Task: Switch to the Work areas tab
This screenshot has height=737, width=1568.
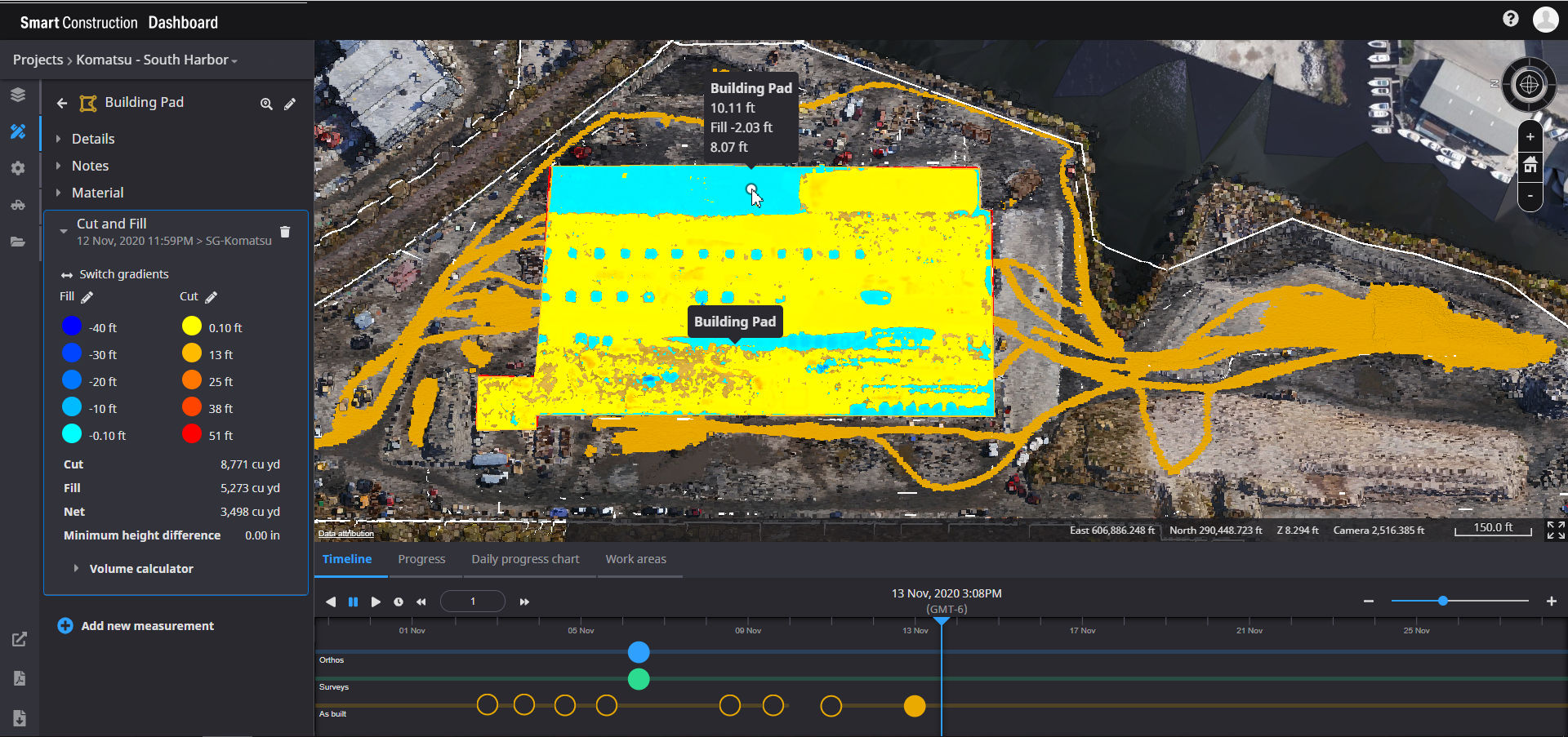Action: 636,558
